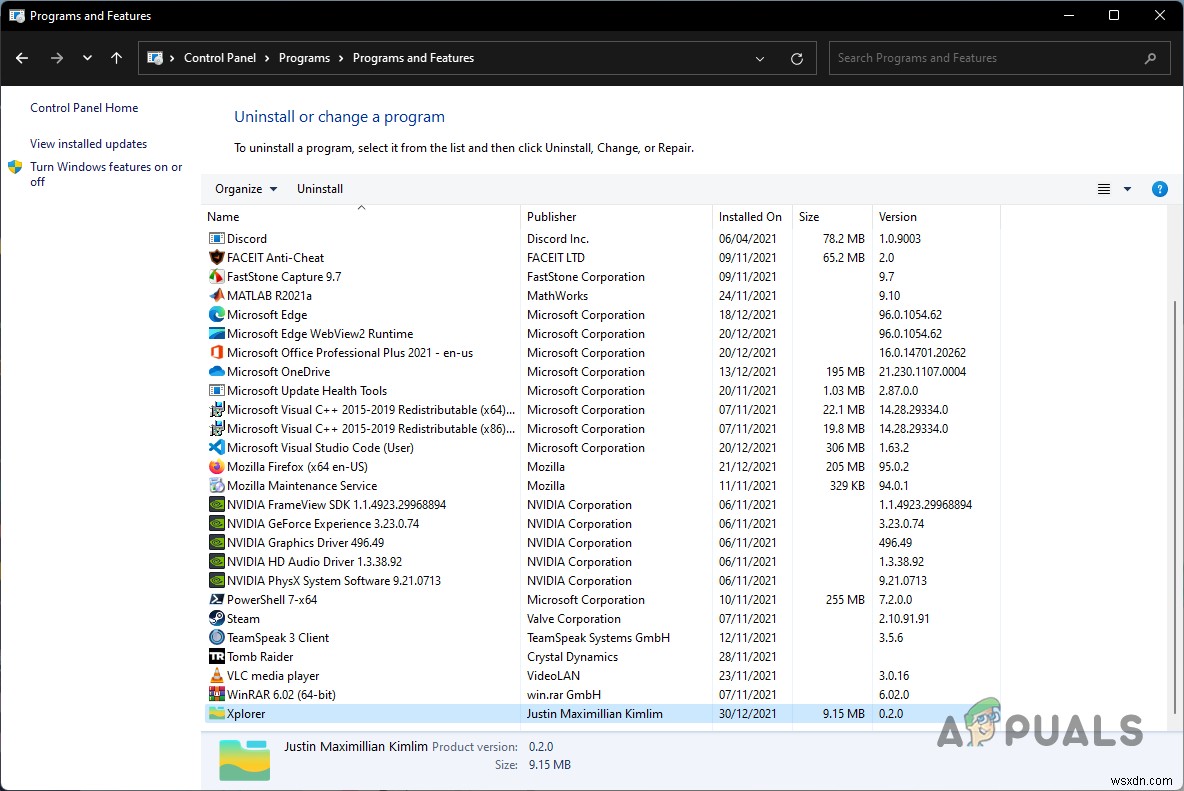Click Programs in the breadcrumb path

(x=304, y=57)
